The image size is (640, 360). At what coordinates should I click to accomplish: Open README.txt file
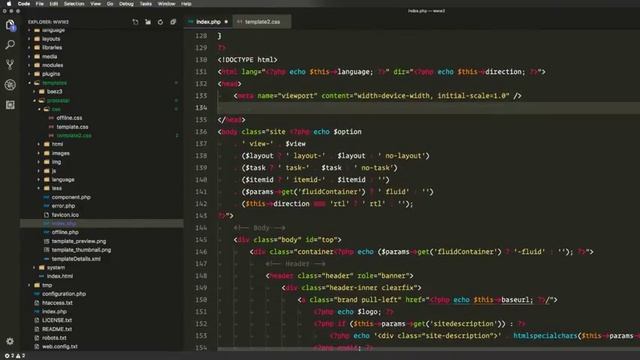57,329
